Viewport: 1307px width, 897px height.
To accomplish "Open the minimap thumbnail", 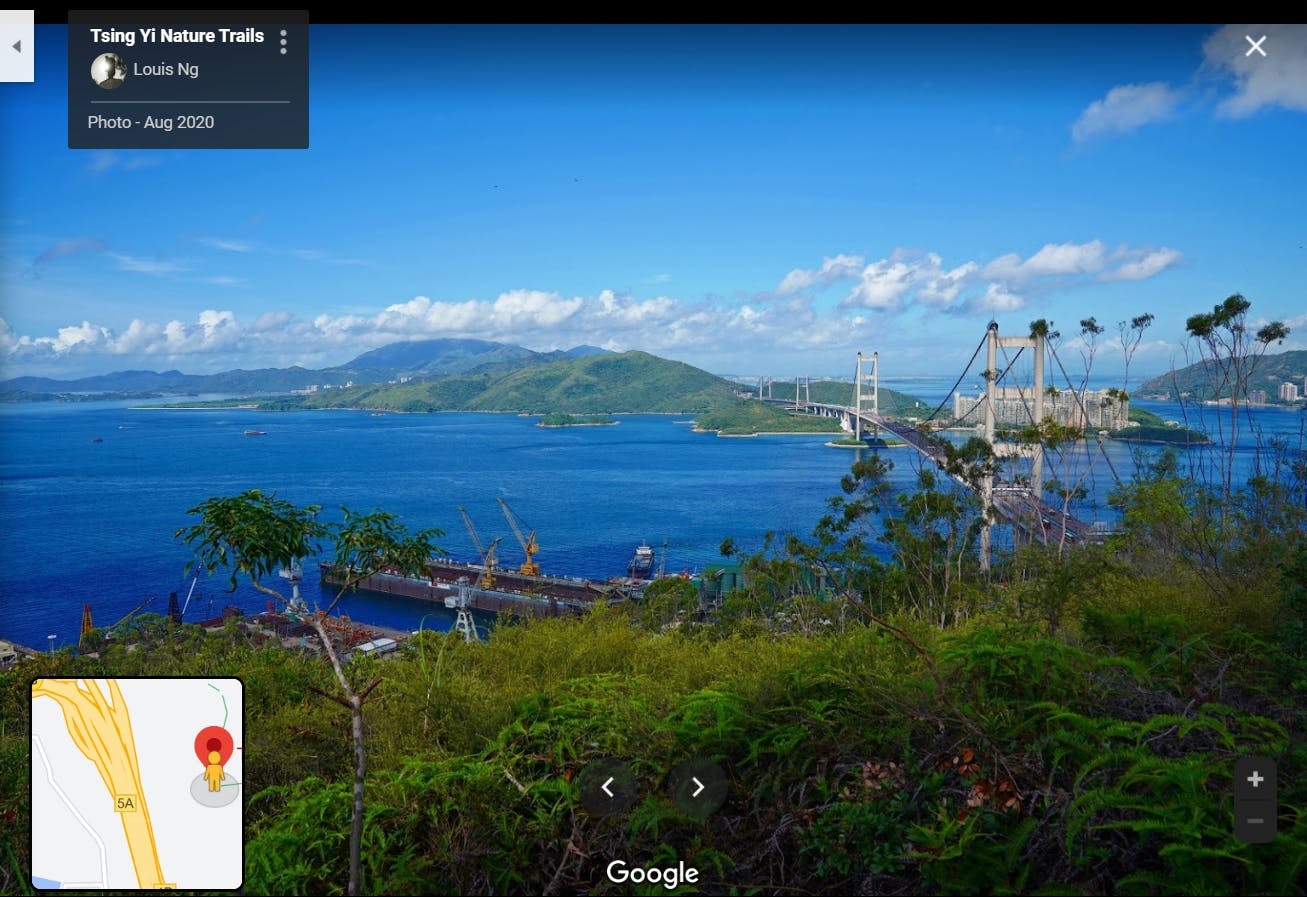I will [138, 784].
